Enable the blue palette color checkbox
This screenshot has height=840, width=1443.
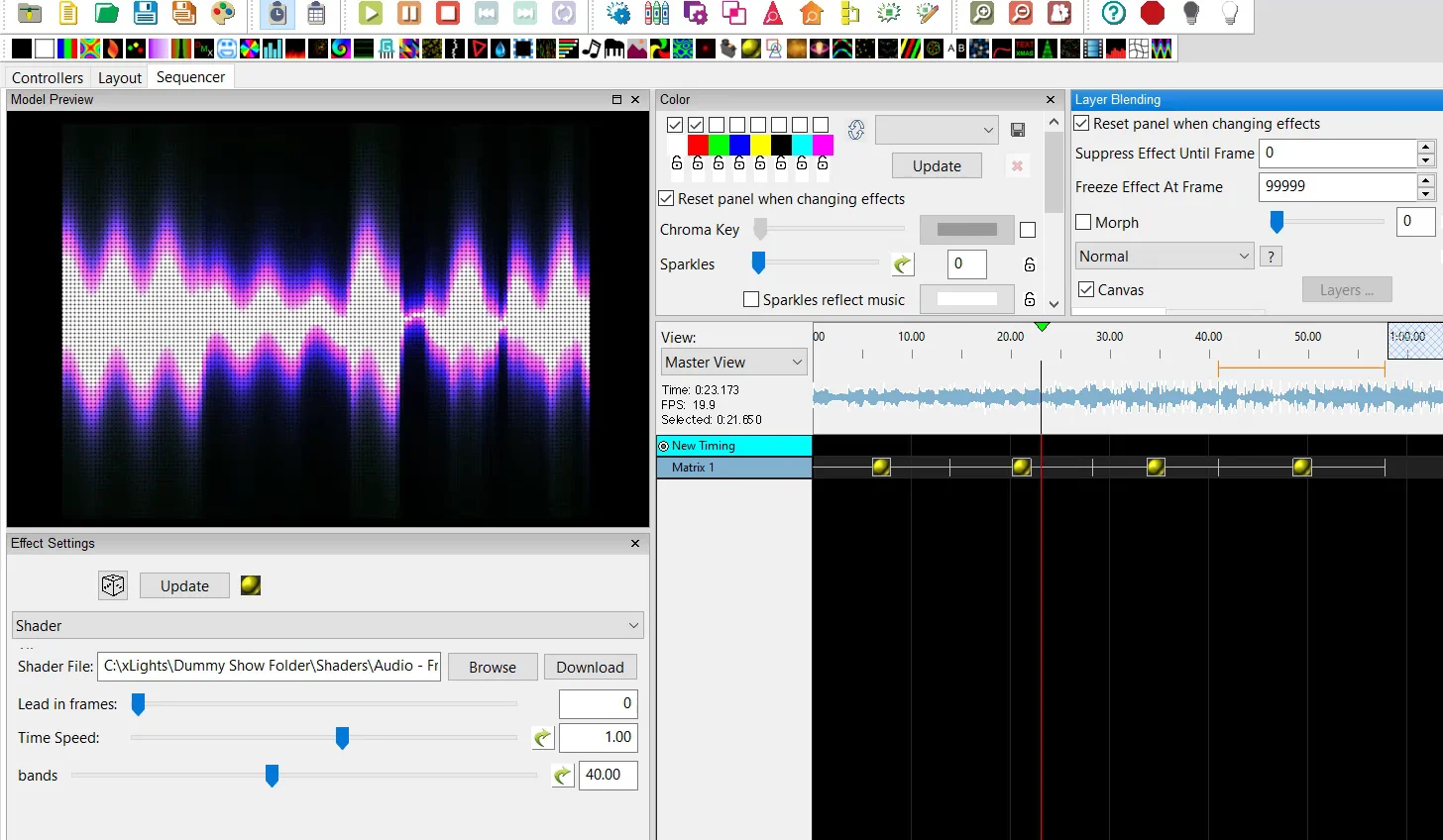(737, 125)
